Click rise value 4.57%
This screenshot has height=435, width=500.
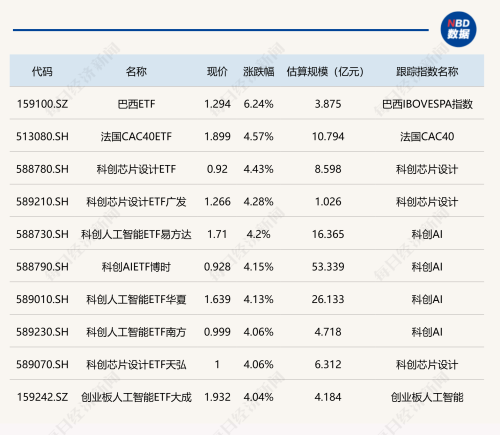(258, 136)
